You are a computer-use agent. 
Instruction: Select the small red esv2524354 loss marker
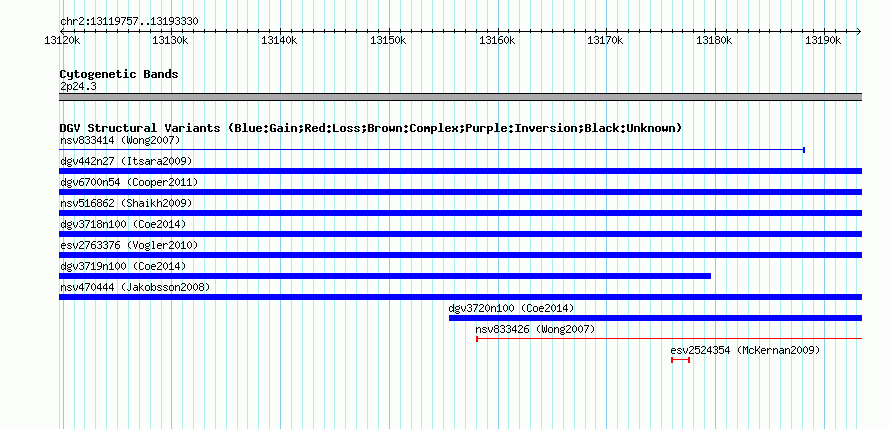click(x=681, y=360)
